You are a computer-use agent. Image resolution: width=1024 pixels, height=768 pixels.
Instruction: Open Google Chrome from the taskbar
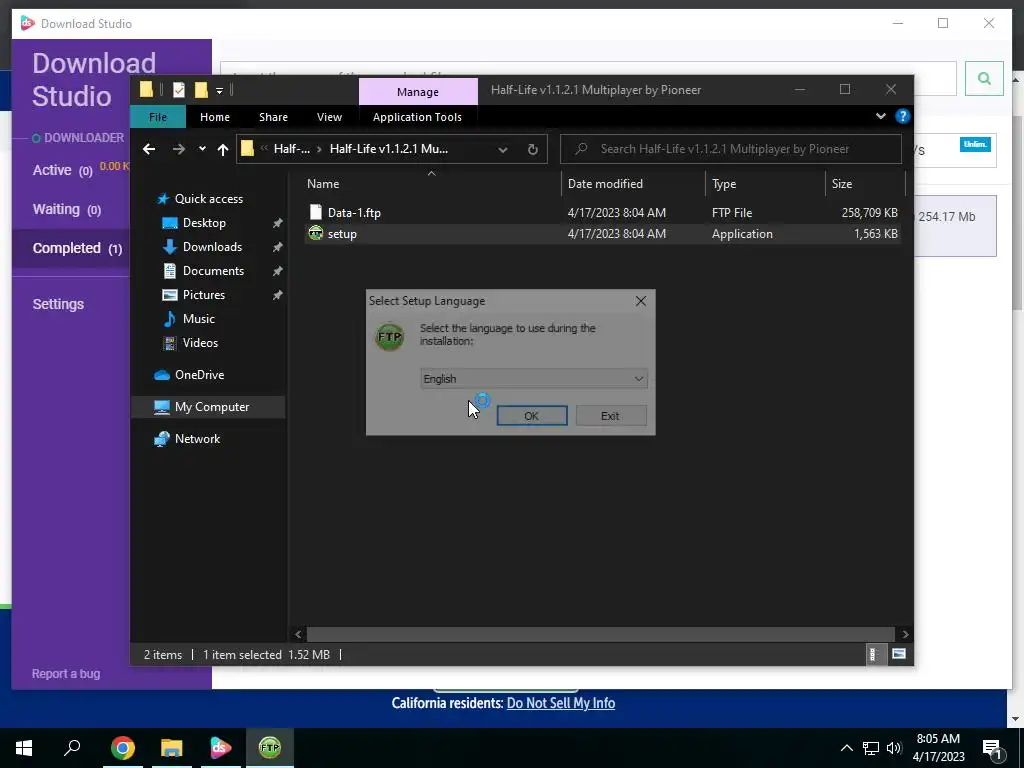click(x=123, y=748)
